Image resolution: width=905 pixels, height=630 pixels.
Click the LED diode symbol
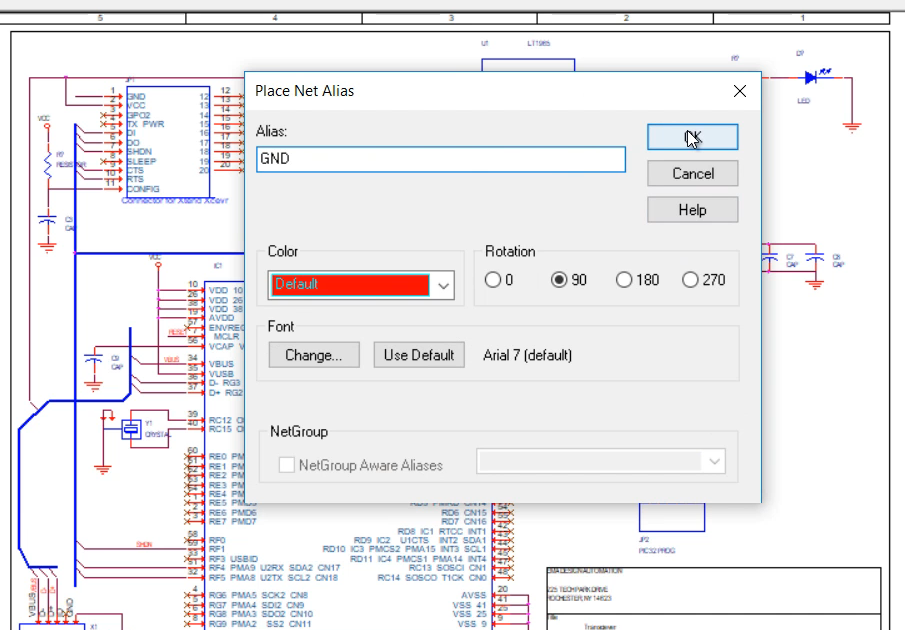tap(810, 78)
